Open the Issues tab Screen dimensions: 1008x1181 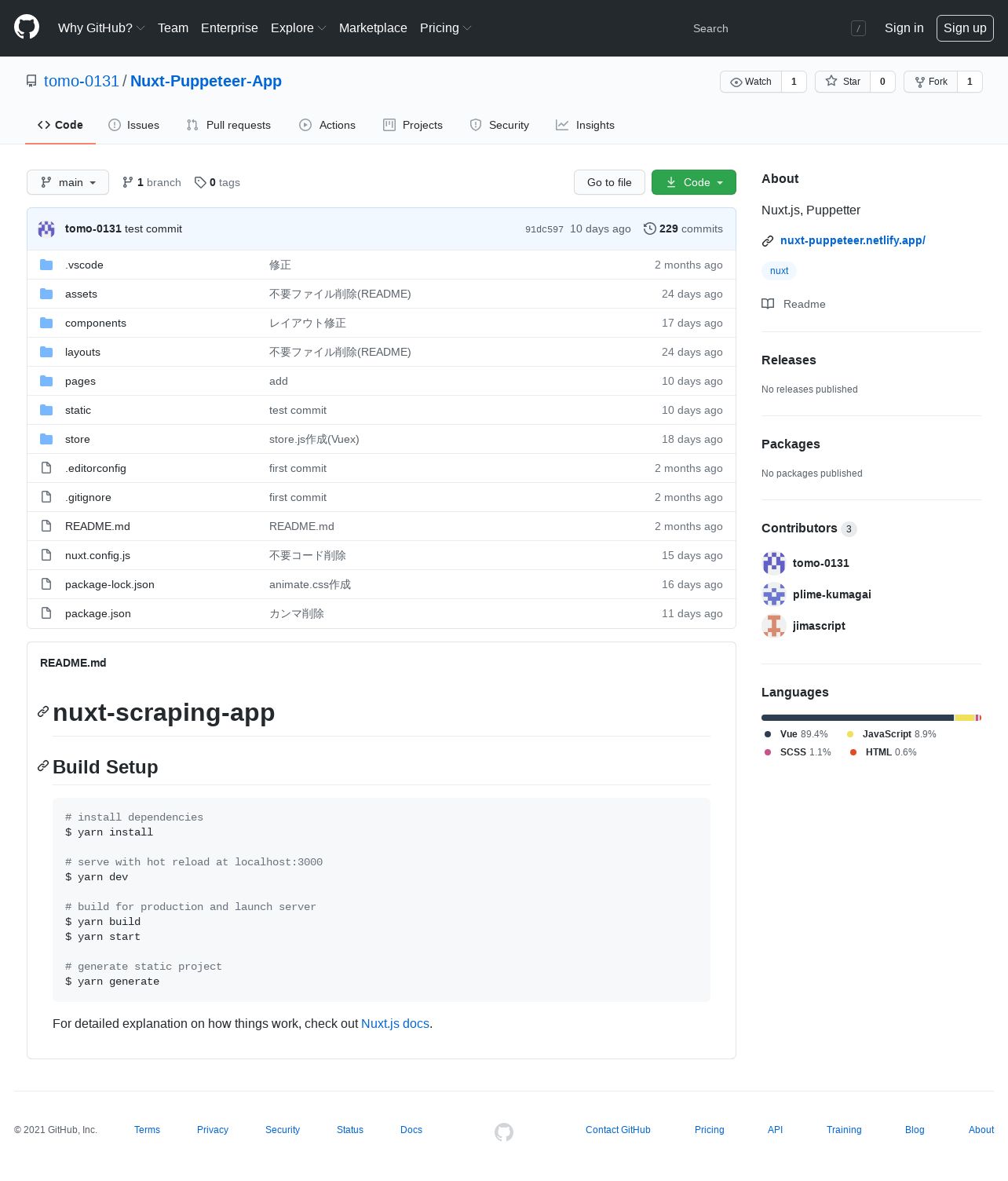coord(133,125)
